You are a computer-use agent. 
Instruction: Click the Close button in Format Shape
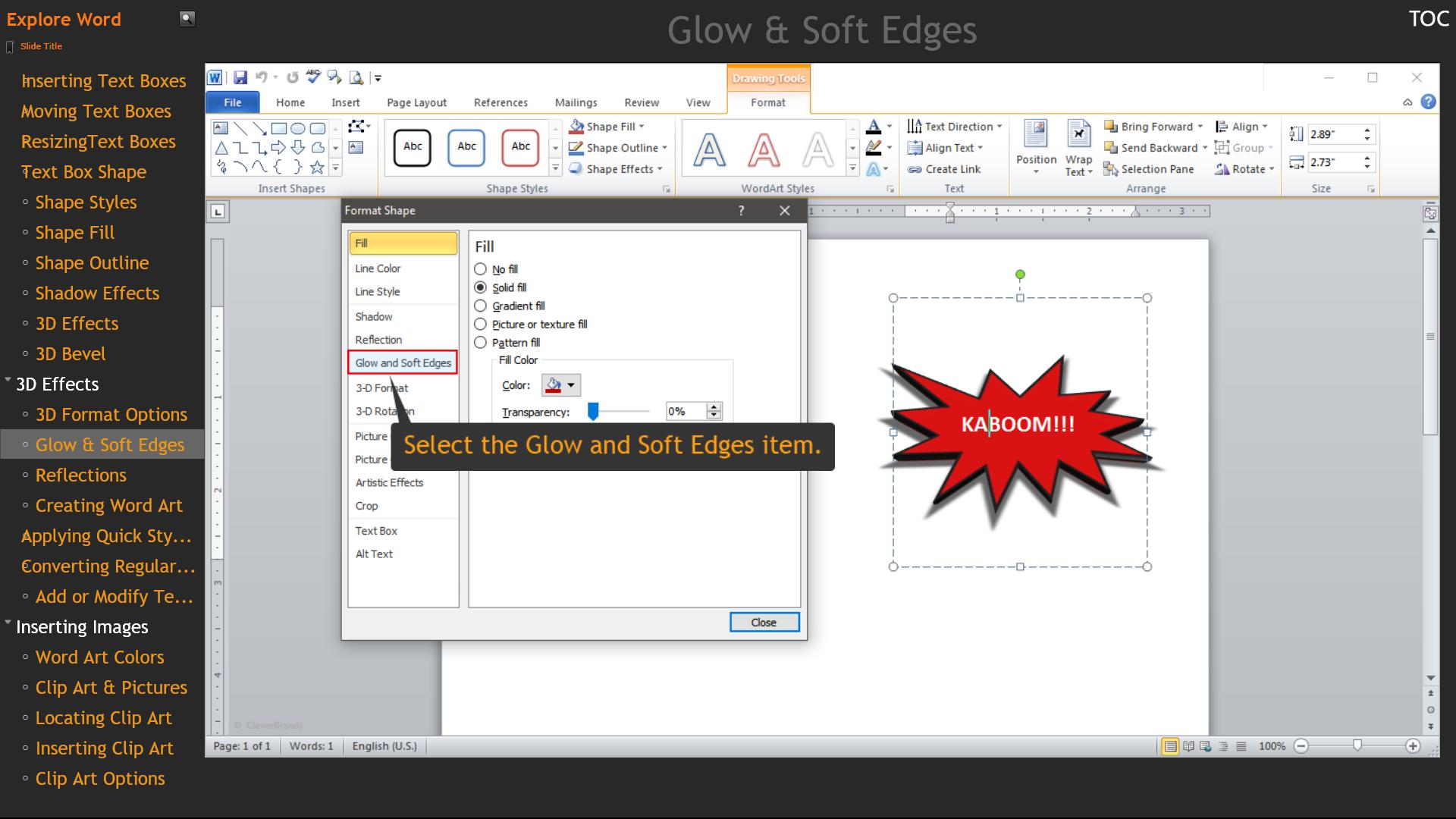click(764, 622)
